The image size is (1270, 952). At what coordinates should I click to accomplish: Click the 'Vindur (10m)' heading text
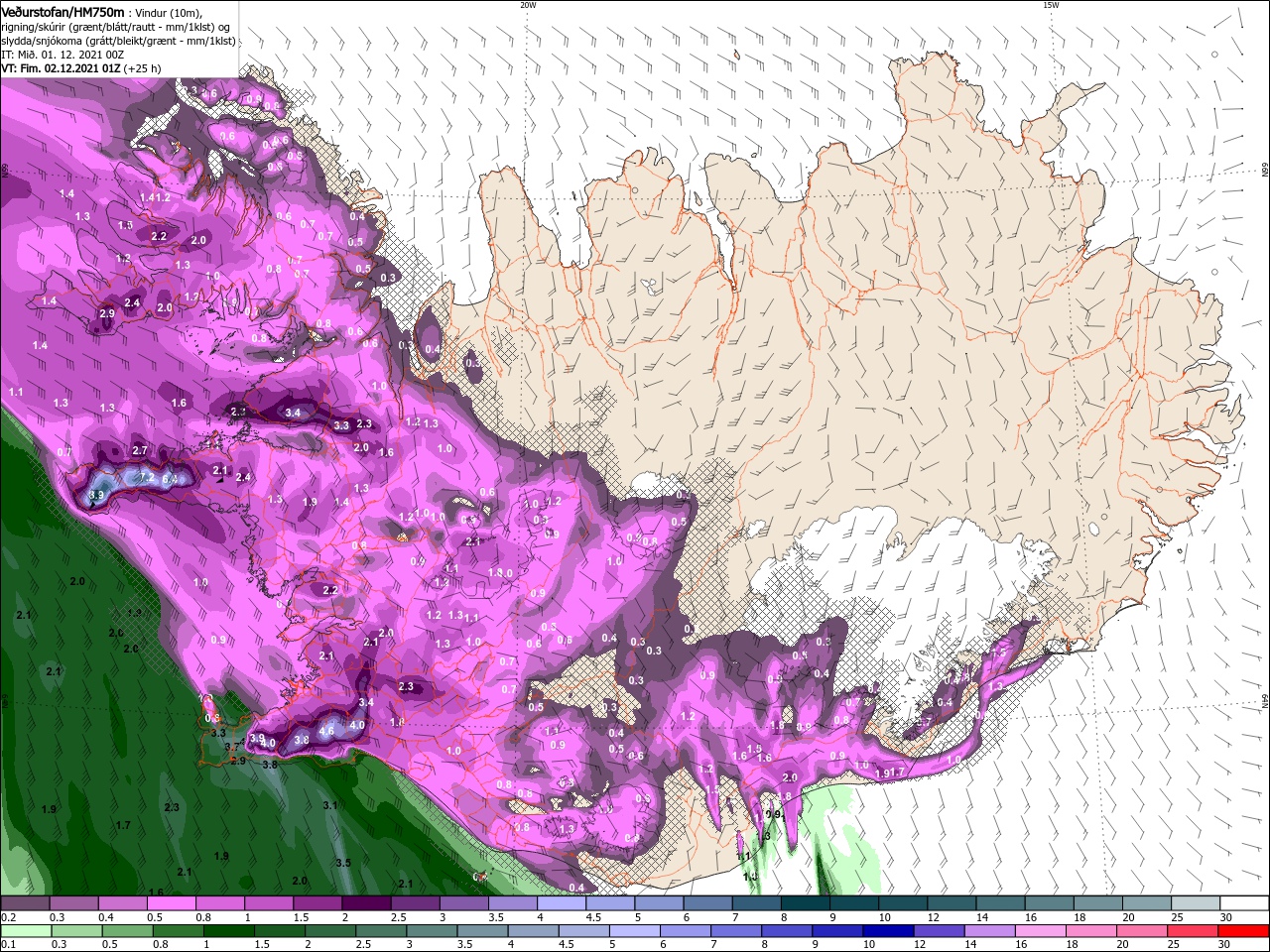click(x=169, y=12)
